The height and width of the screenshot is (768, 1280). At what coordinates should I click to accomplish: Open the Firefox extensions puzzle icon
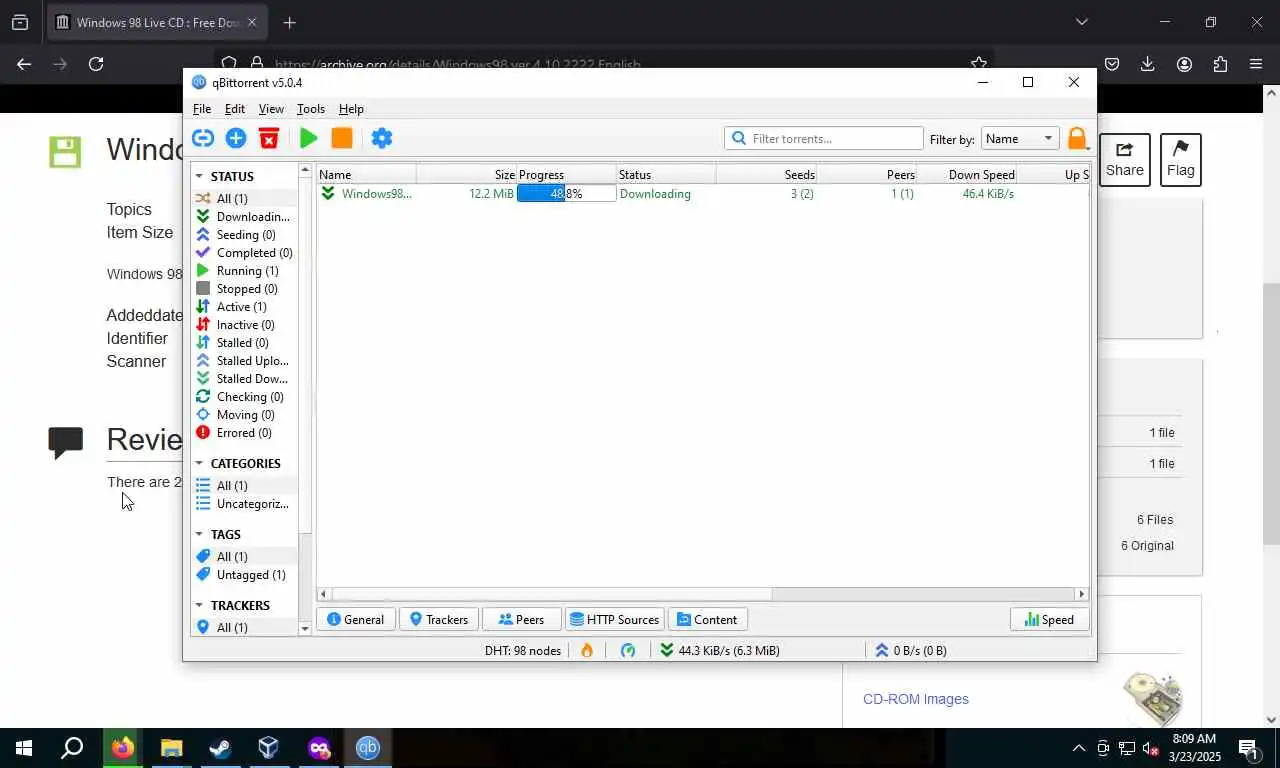click(1220, 64)
